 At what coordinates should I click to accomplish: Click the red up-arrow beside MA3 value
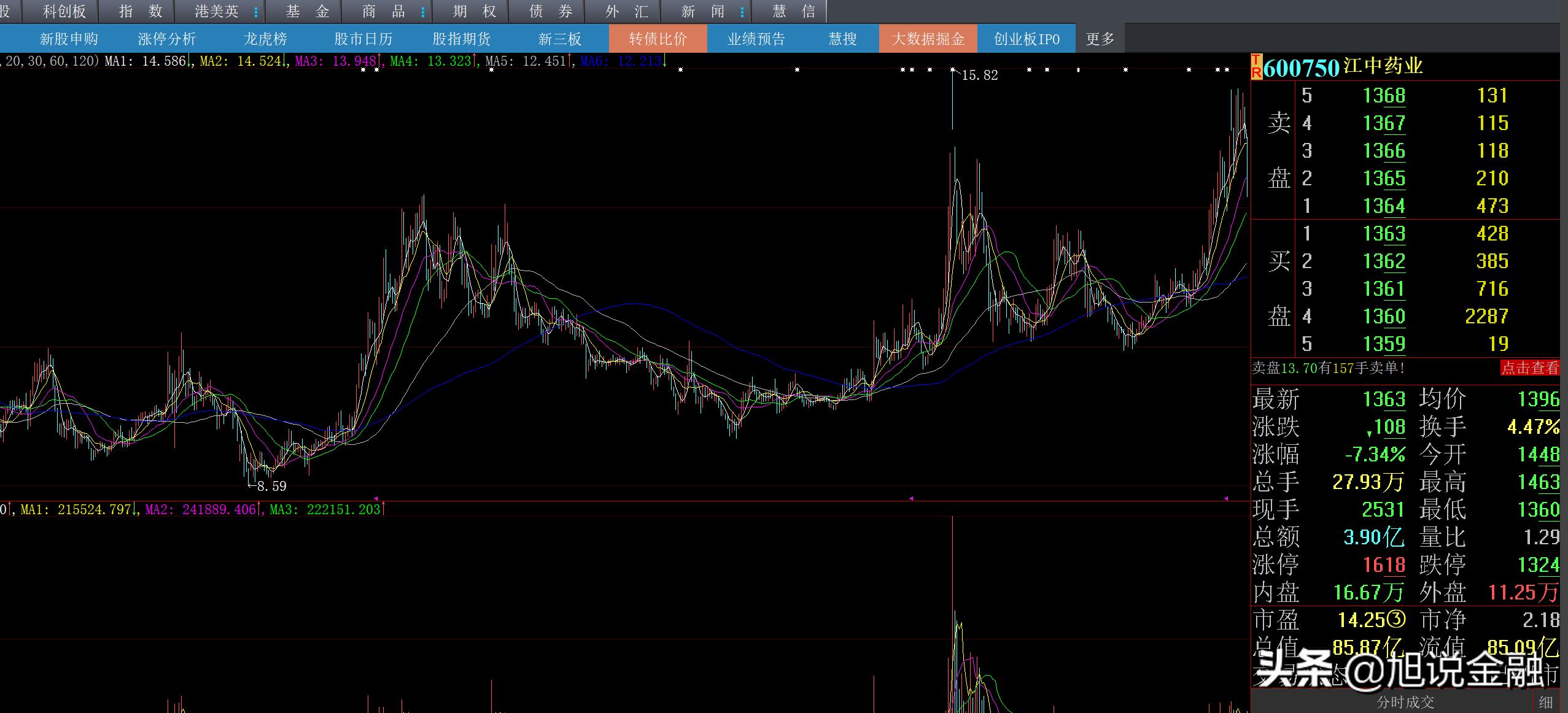380,61
